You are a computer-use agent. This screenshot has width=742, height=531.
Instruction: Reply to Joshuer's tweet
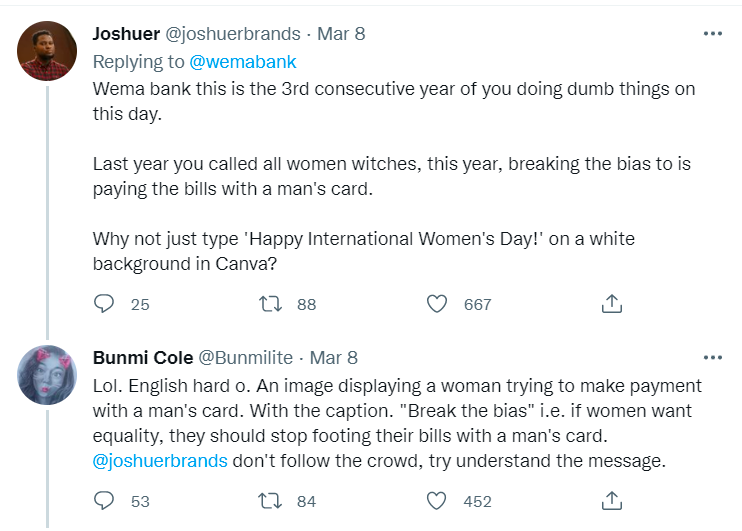click(x=105, y=303)
